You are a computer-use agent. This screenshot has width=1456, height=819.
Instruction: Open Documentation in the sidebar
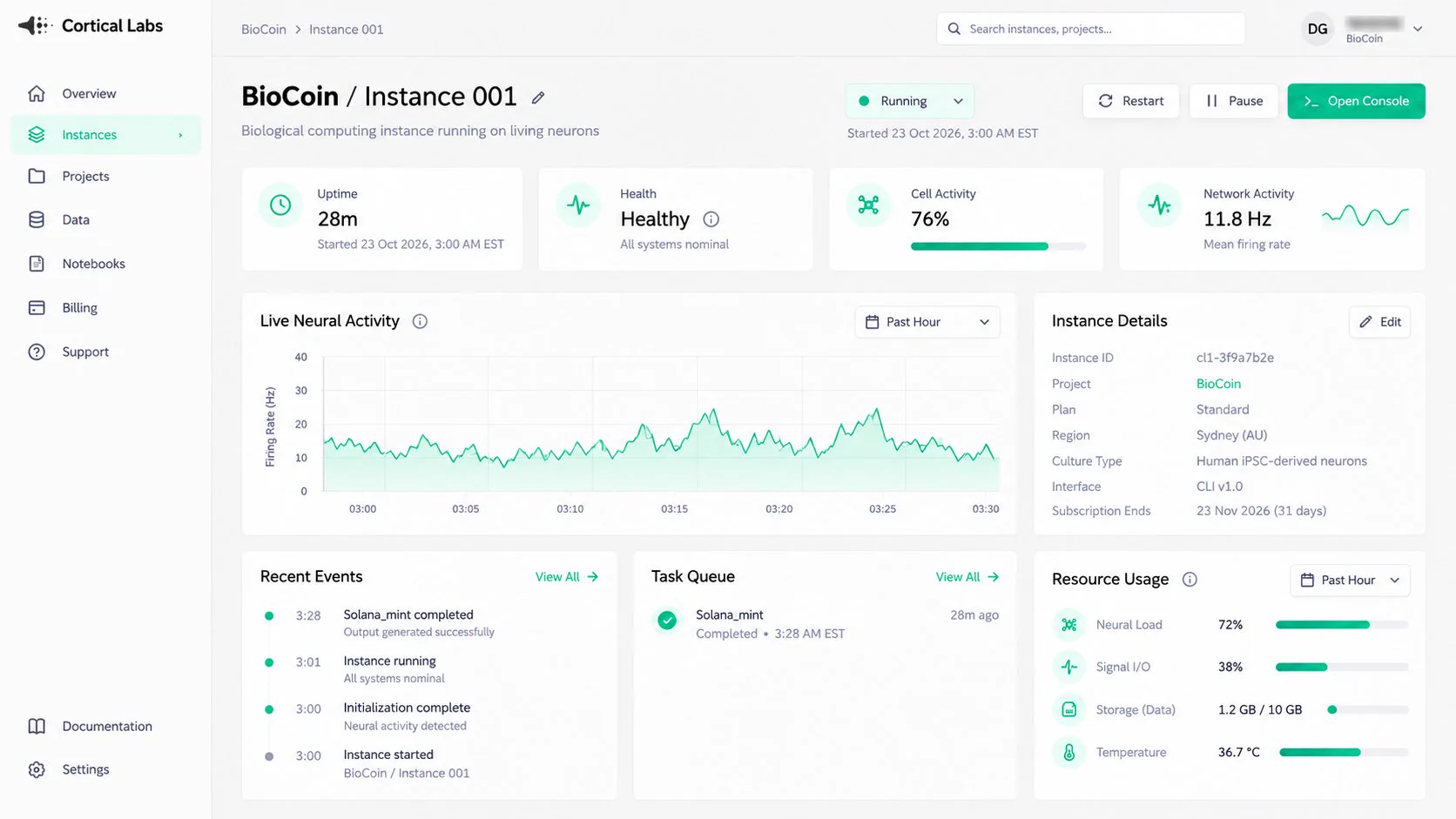pyautogui.click(x=105, y=726)
